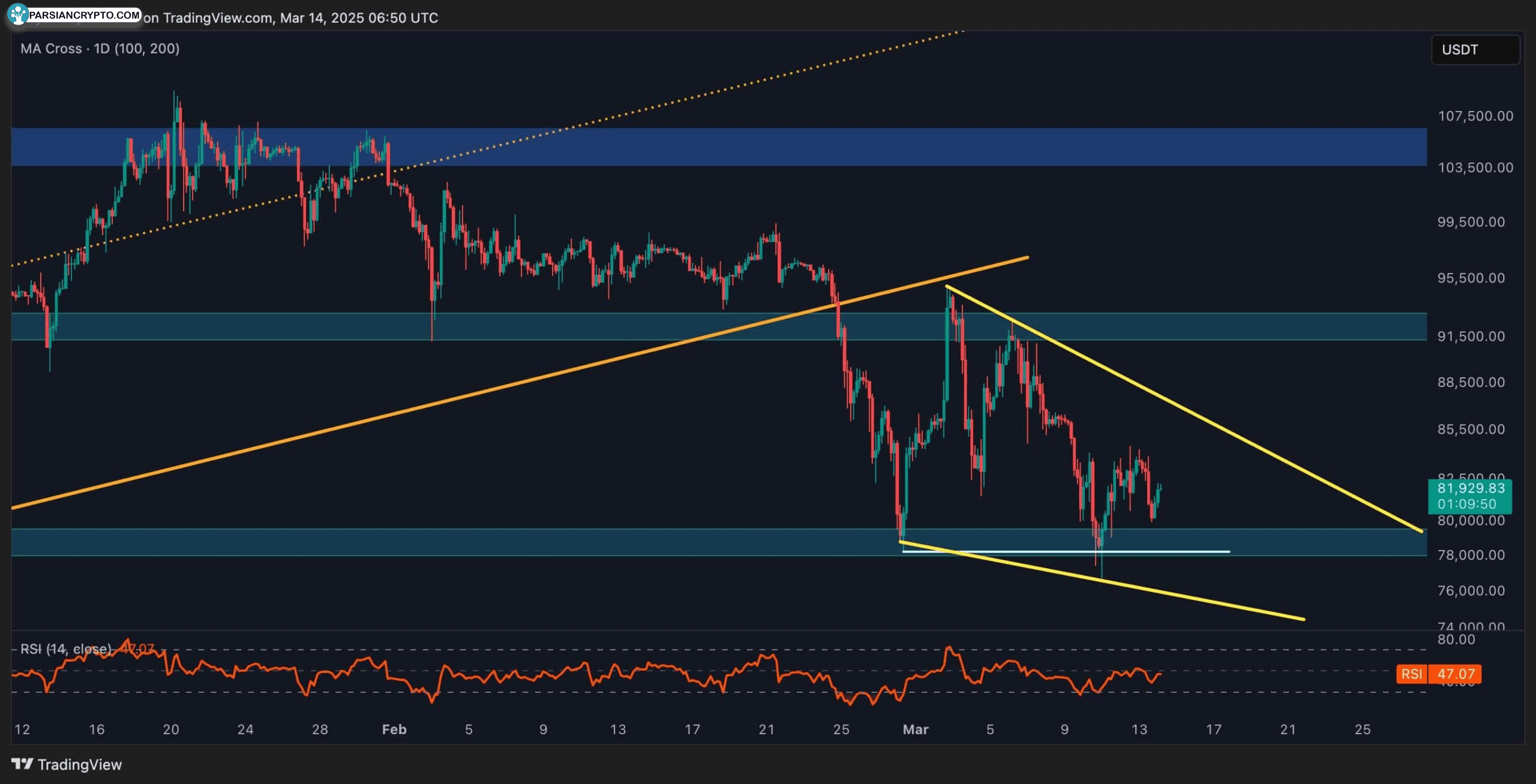The image size is (1536, 784).
Task: Click the 99,500.00 price axis label
Action: pyautogui.click(x=1471, y=222)
